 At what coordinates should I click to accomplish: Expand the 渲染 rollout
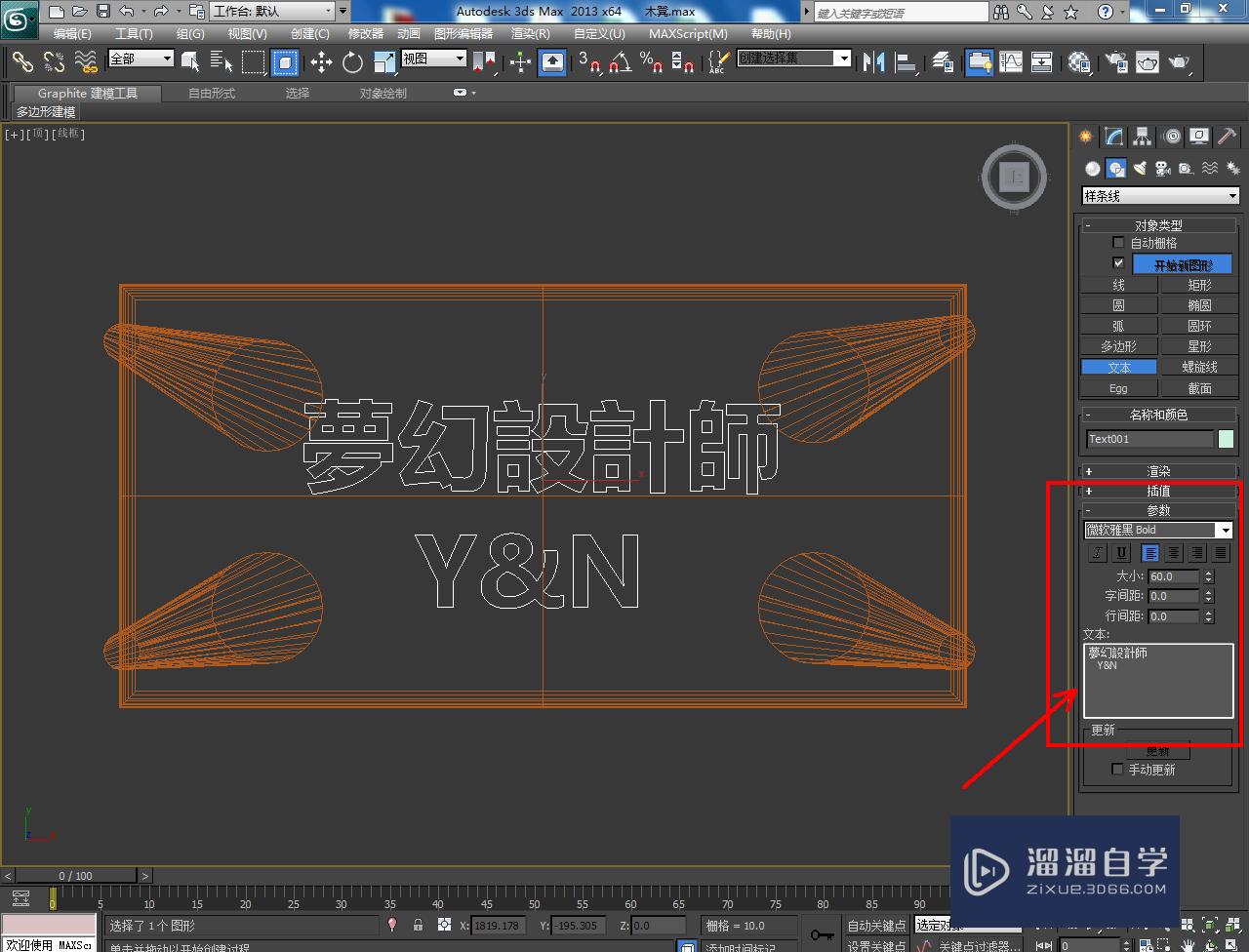coord(1158,471)
